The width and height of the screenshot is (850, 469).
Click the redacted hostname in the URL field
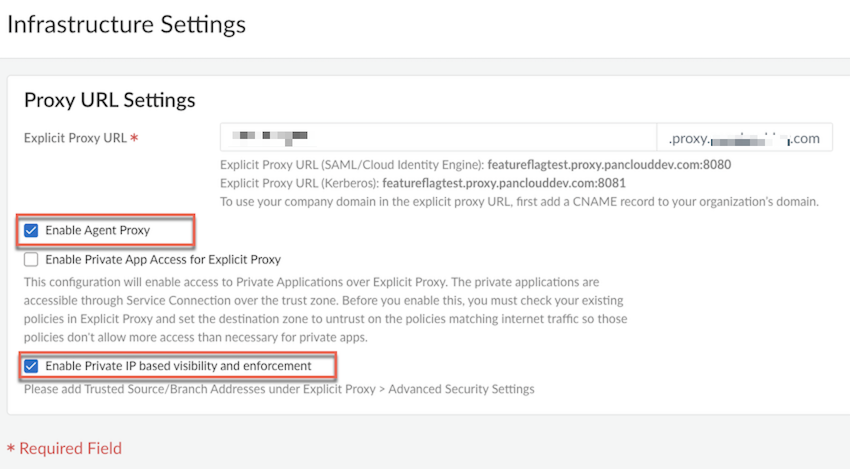[268, 136]
